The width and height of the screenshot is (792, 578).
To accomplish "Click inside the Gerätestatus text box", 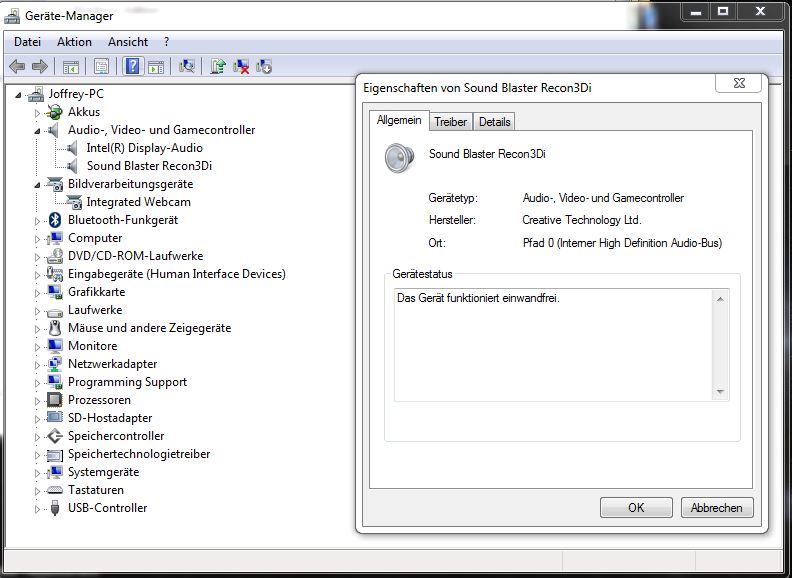I will (550, 345).
